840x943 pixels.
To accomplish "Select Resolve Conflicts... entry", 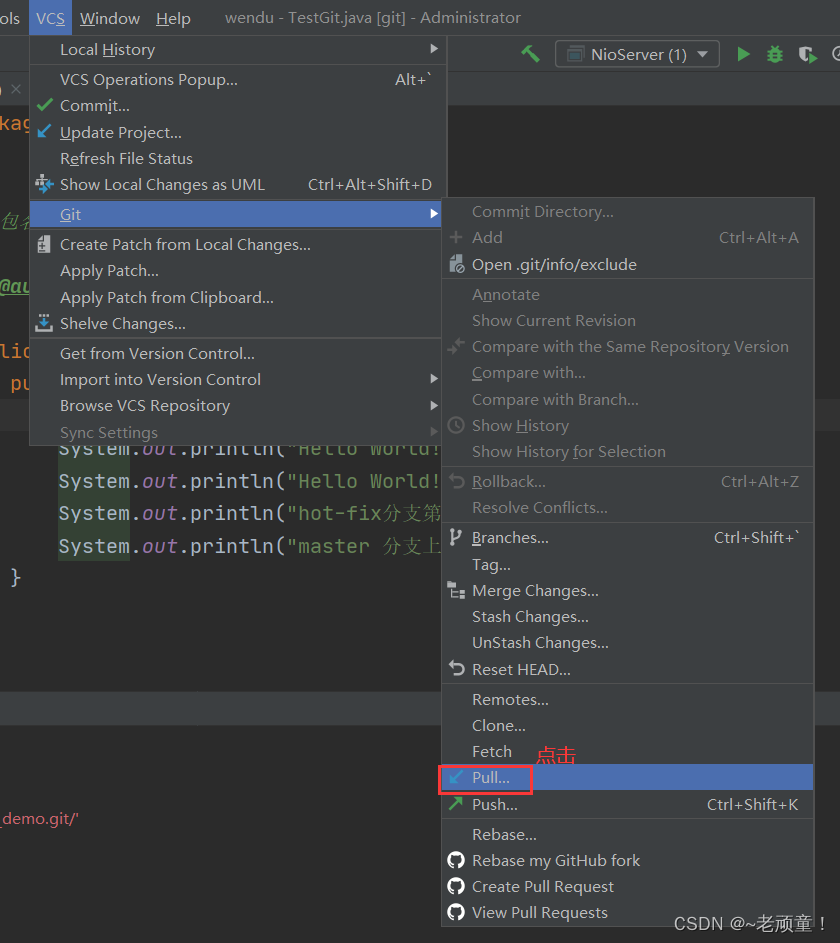I will 628,507.
